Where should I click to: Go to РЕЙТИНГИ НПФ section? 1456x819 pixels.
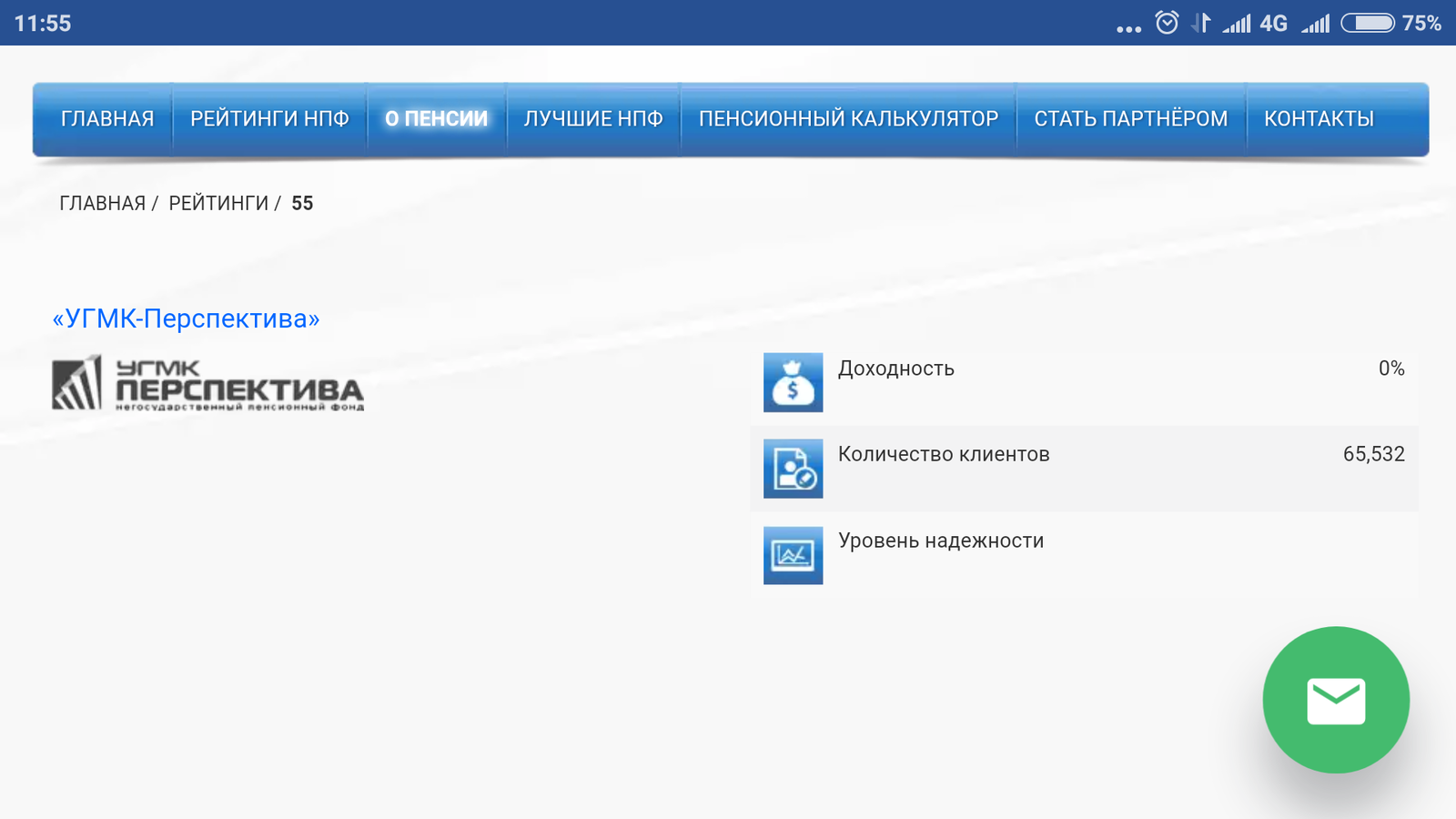(x=269, y=119)
